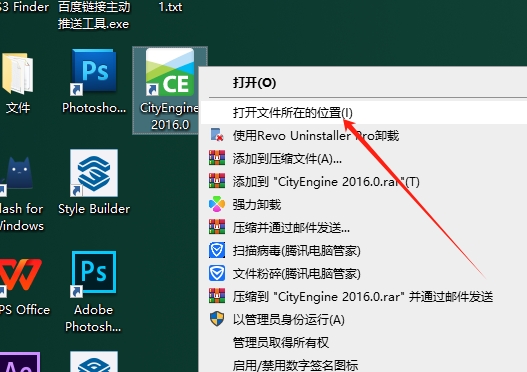This screenshot has height=372, width=527.
Task: Click the WinRAR icon beside 压缩到 "CityEngine 2016.0.rar" 并通过邮件发送
Action: pos(217,296)
